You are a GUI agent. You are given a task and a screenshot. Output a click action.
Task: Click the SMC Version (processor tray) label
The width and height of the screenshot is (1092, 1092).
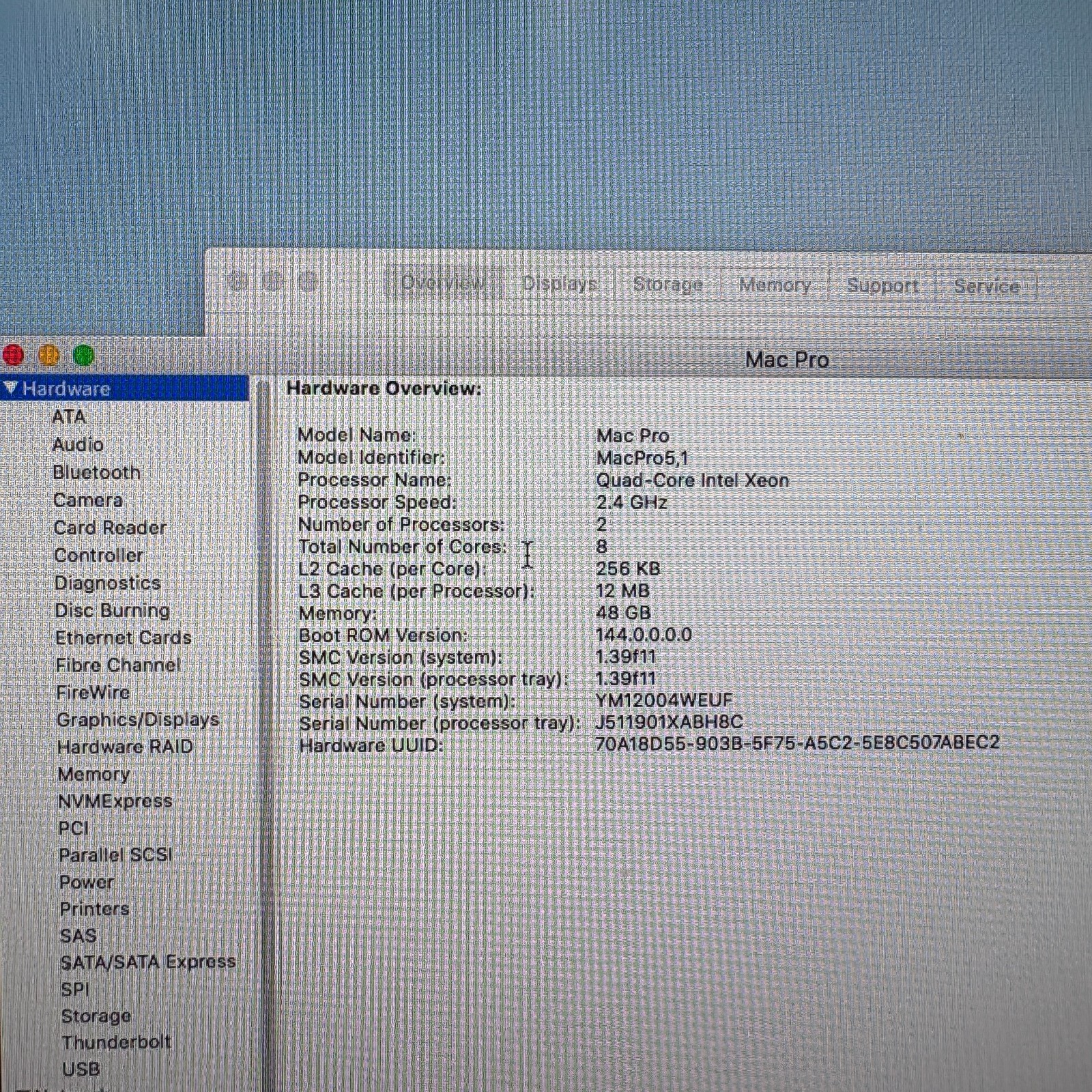pos(433,679)
